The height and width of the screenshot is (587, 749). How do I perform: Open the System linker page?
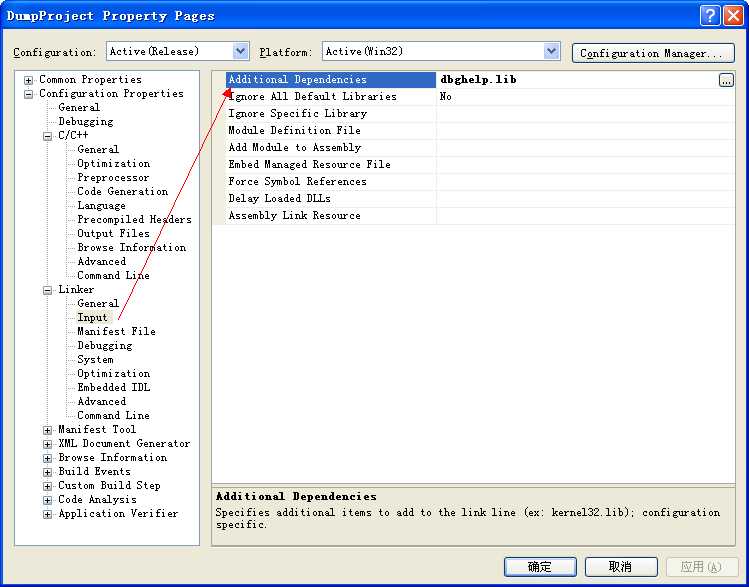(x=96, y=360)
